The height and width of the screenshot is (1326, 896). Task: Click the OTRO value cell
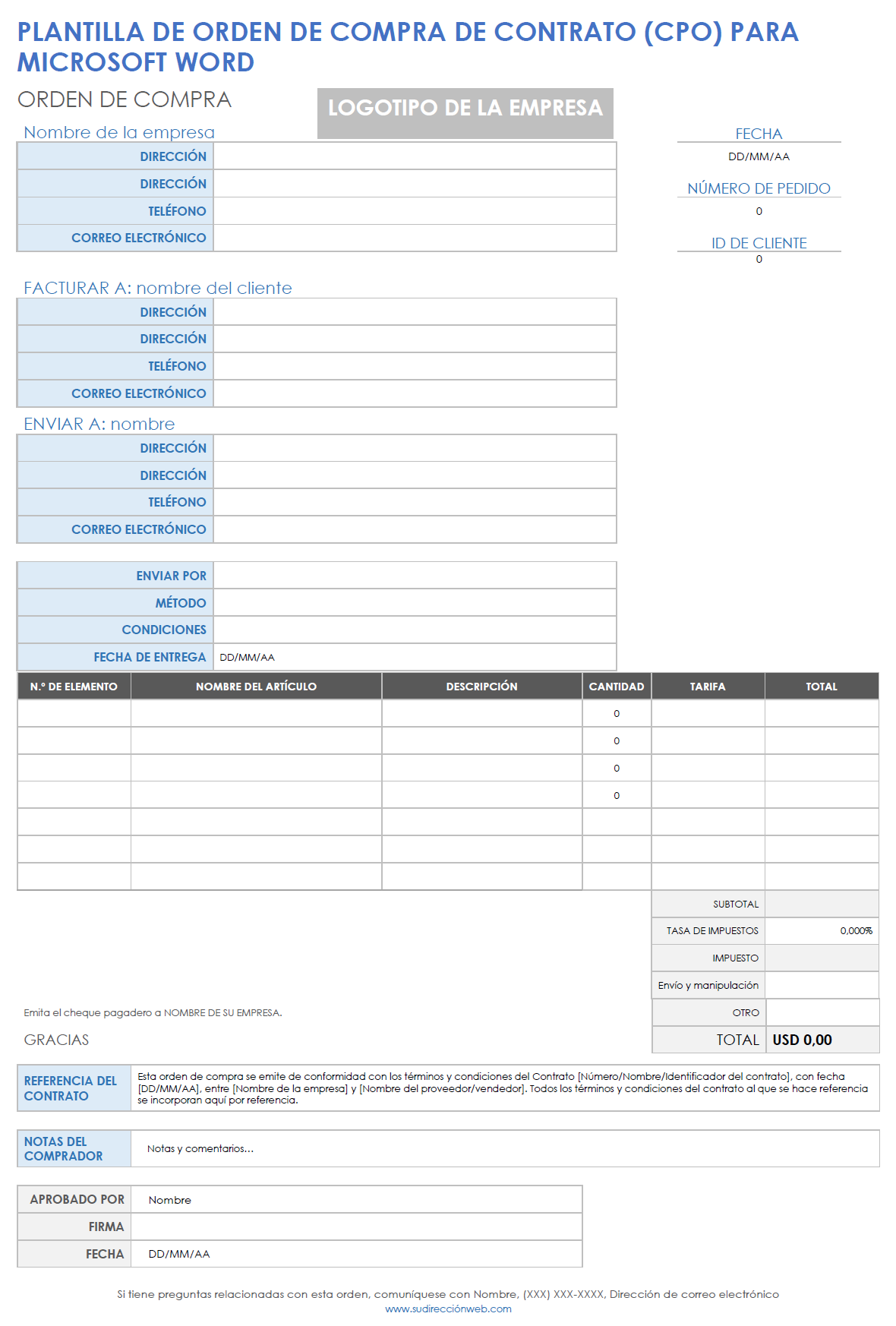822,1012
